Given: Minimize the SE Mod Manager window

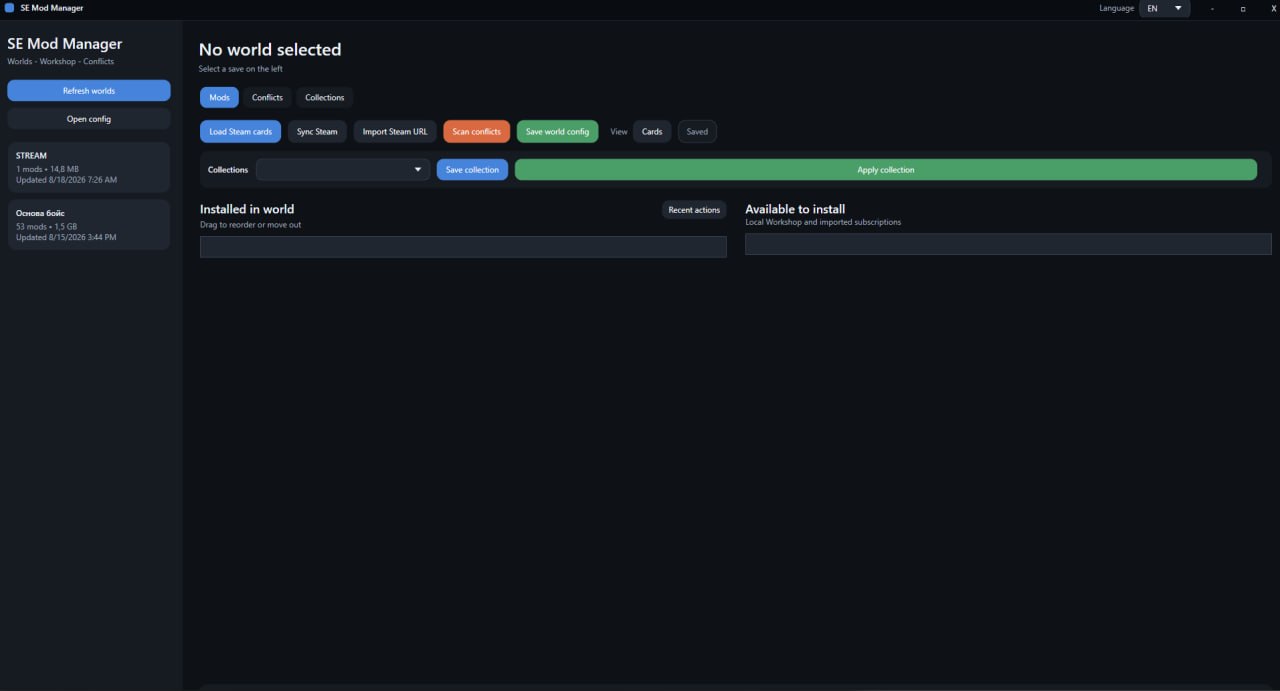Looking at the screenshot, I should pos(1212,8).
